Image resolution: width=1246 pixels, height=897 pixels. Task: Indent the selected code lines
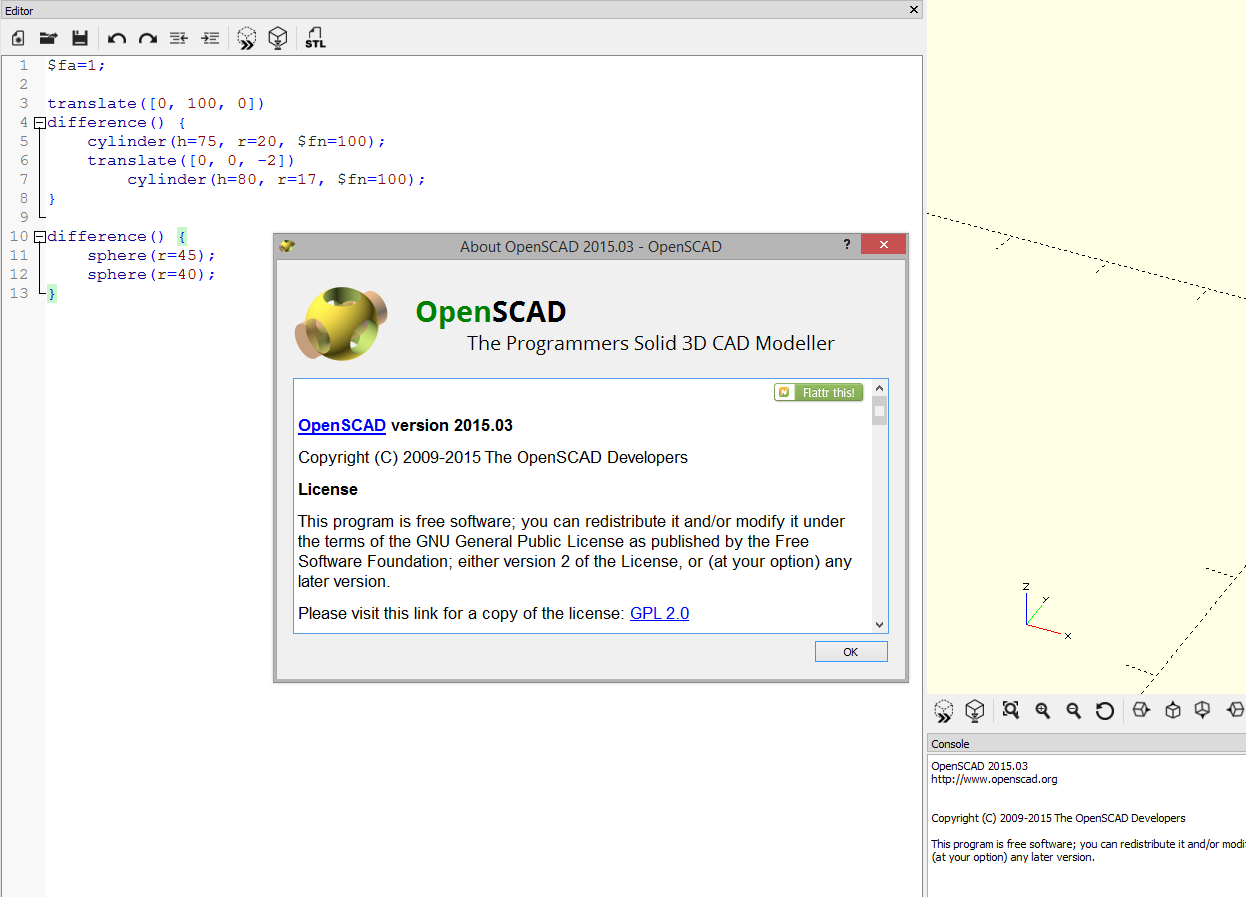210,38
